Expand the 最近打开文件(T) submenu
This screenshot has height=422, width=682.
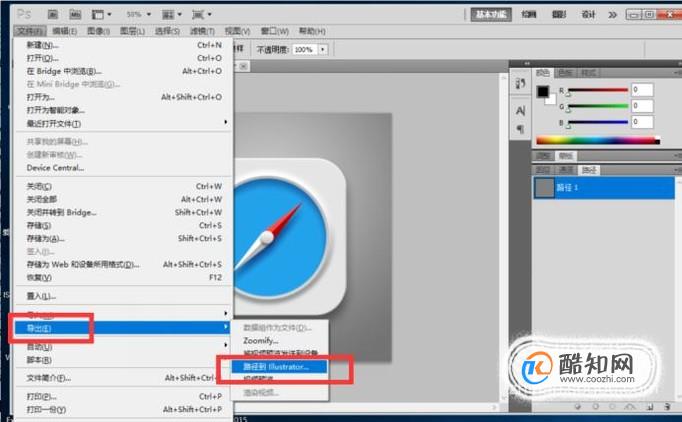124,124
